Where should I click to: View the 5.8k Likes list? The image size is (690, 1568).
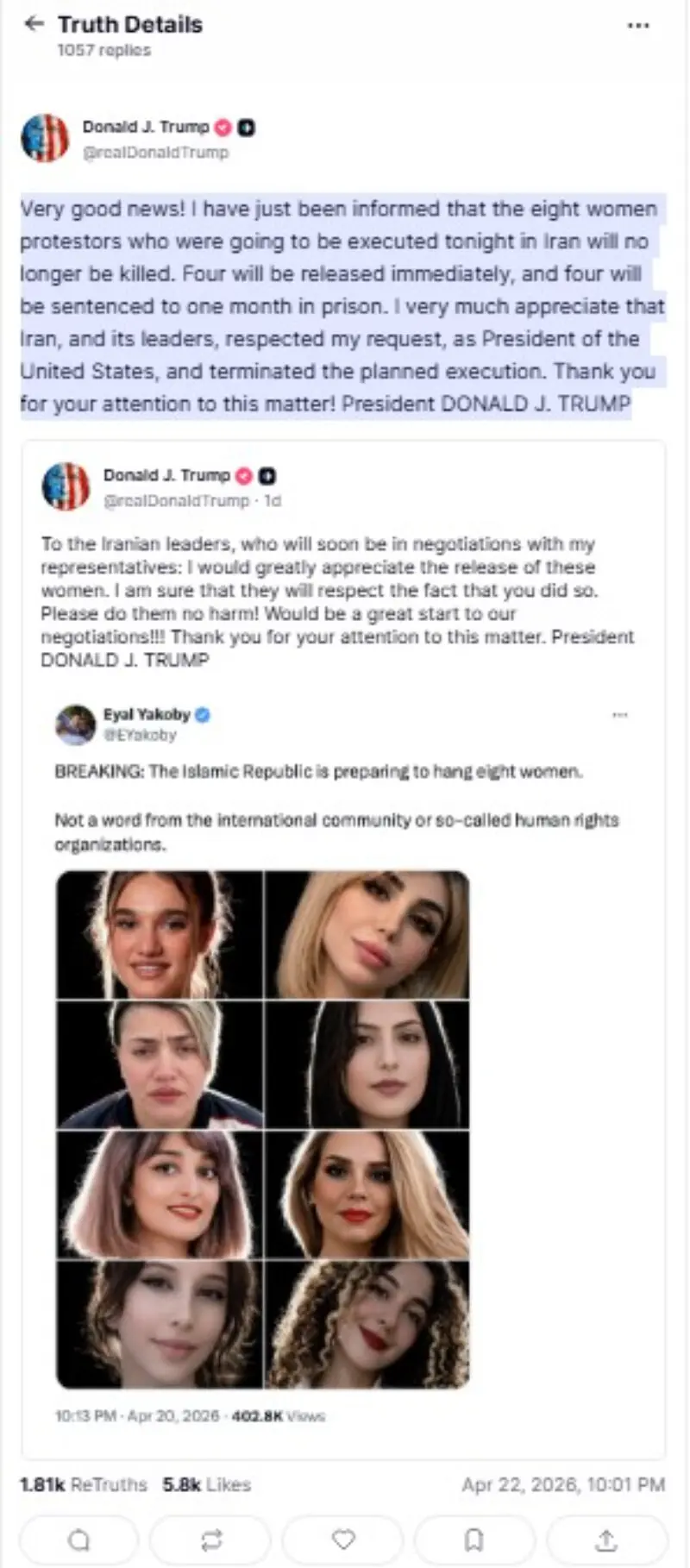[207, 1484]
